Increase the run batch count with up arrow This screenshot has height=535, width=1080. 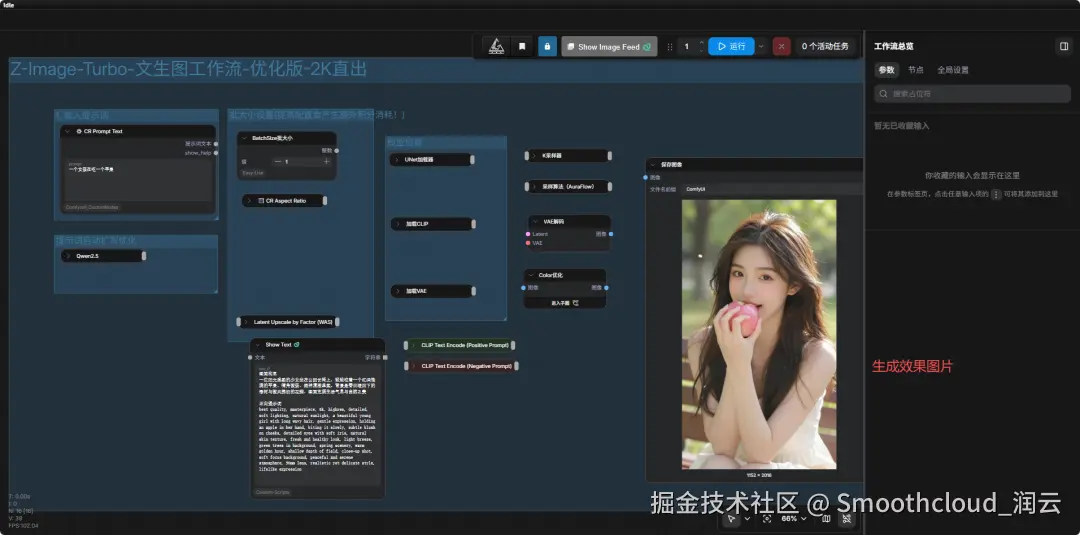coord(701,43)
